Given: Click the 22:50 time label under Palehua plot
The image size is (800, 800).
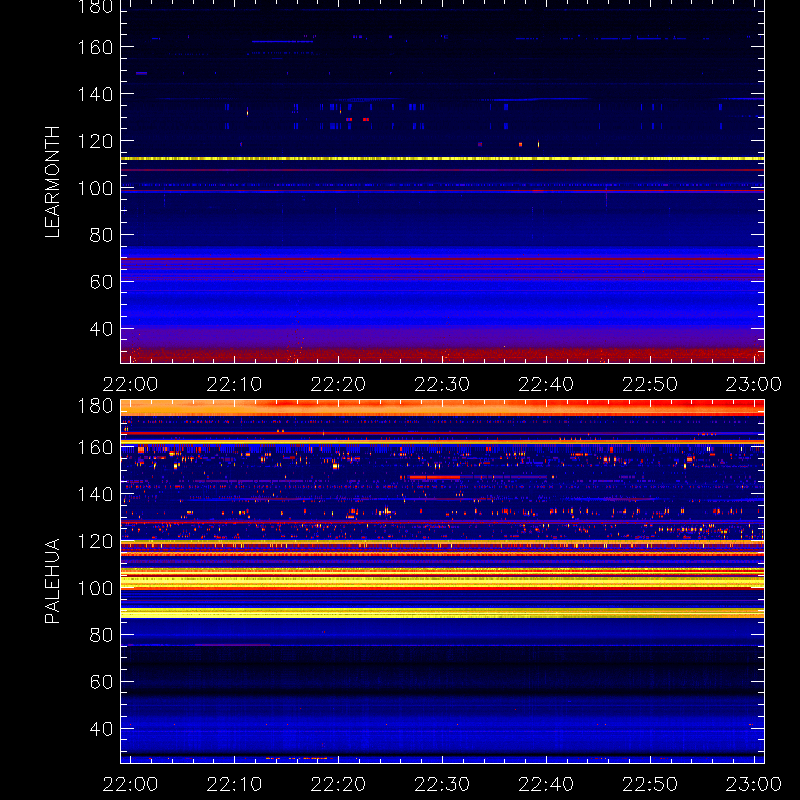Looking at the screenshot, I should [650, 784].
